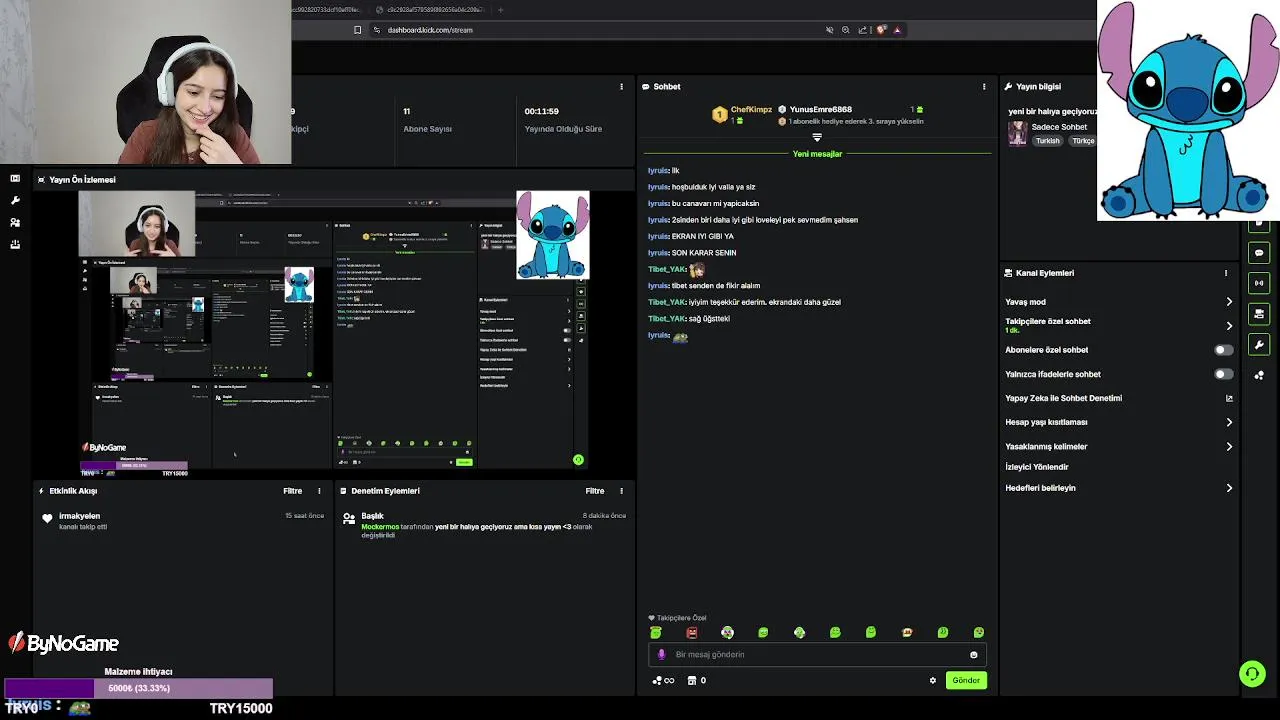
Task: Click second browser tab in tab strip
Action: point(428,10)
